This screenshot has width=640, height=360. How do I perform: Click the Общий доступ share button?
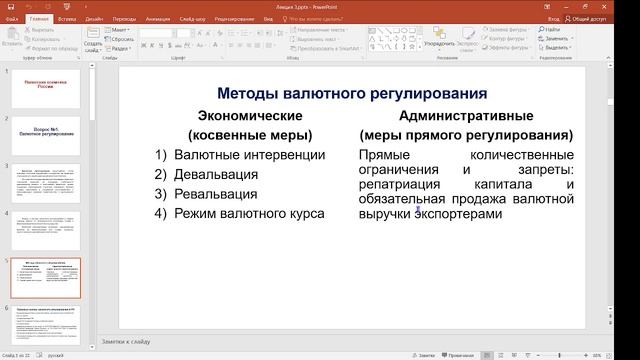point(585,19)
